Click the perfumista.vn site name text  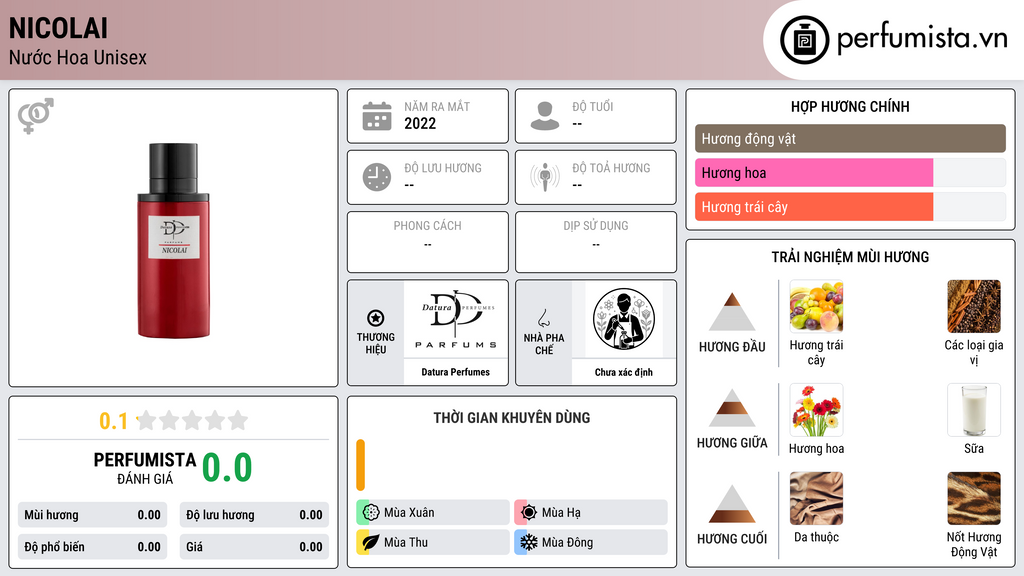coord(922,38)
